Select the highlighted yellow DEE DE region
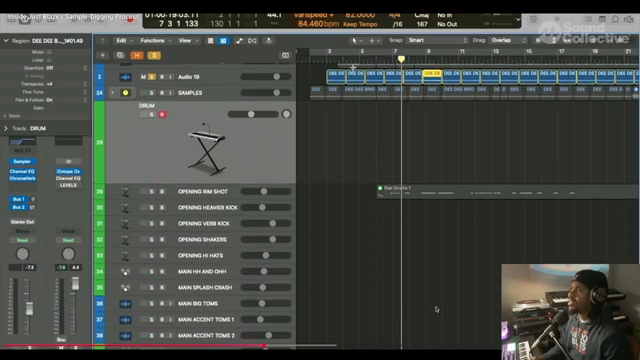The width and height of the screenshot is (640, 360). pyautogui.click(x=432, y=77)
